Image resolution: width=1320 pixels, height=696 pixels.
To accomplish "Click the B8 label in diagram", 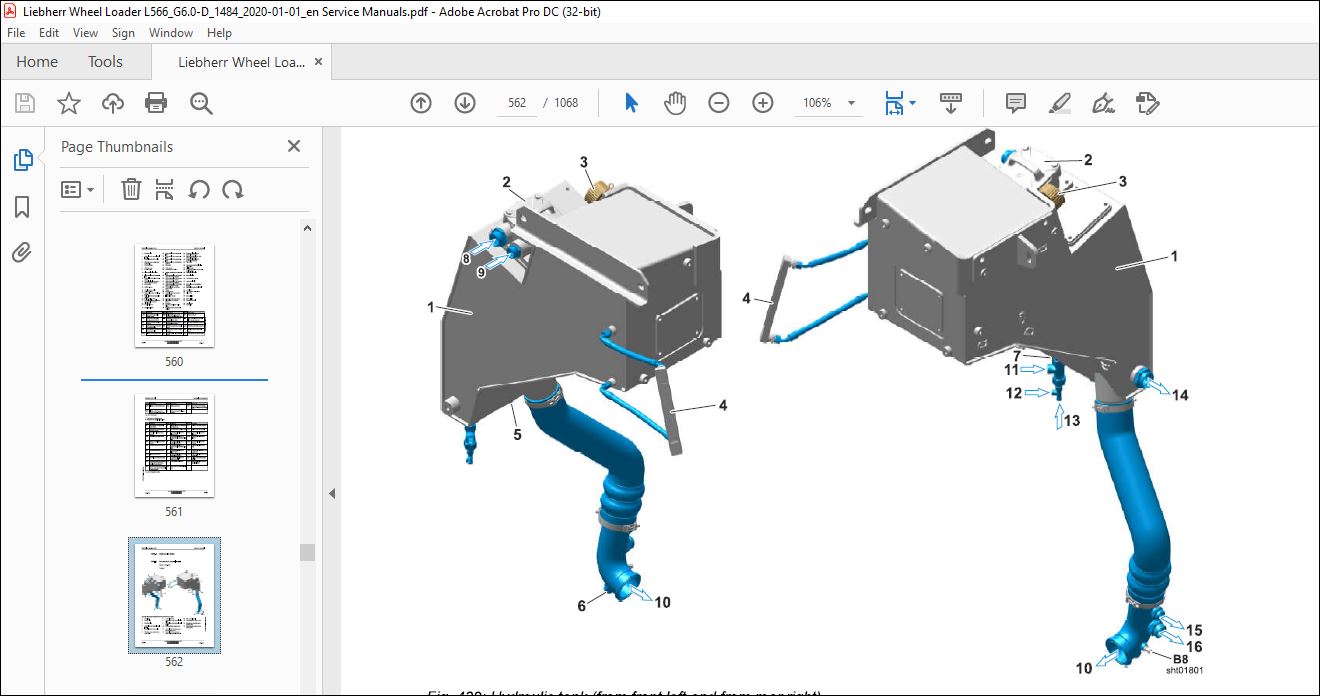I will (x=1180, y=659).
